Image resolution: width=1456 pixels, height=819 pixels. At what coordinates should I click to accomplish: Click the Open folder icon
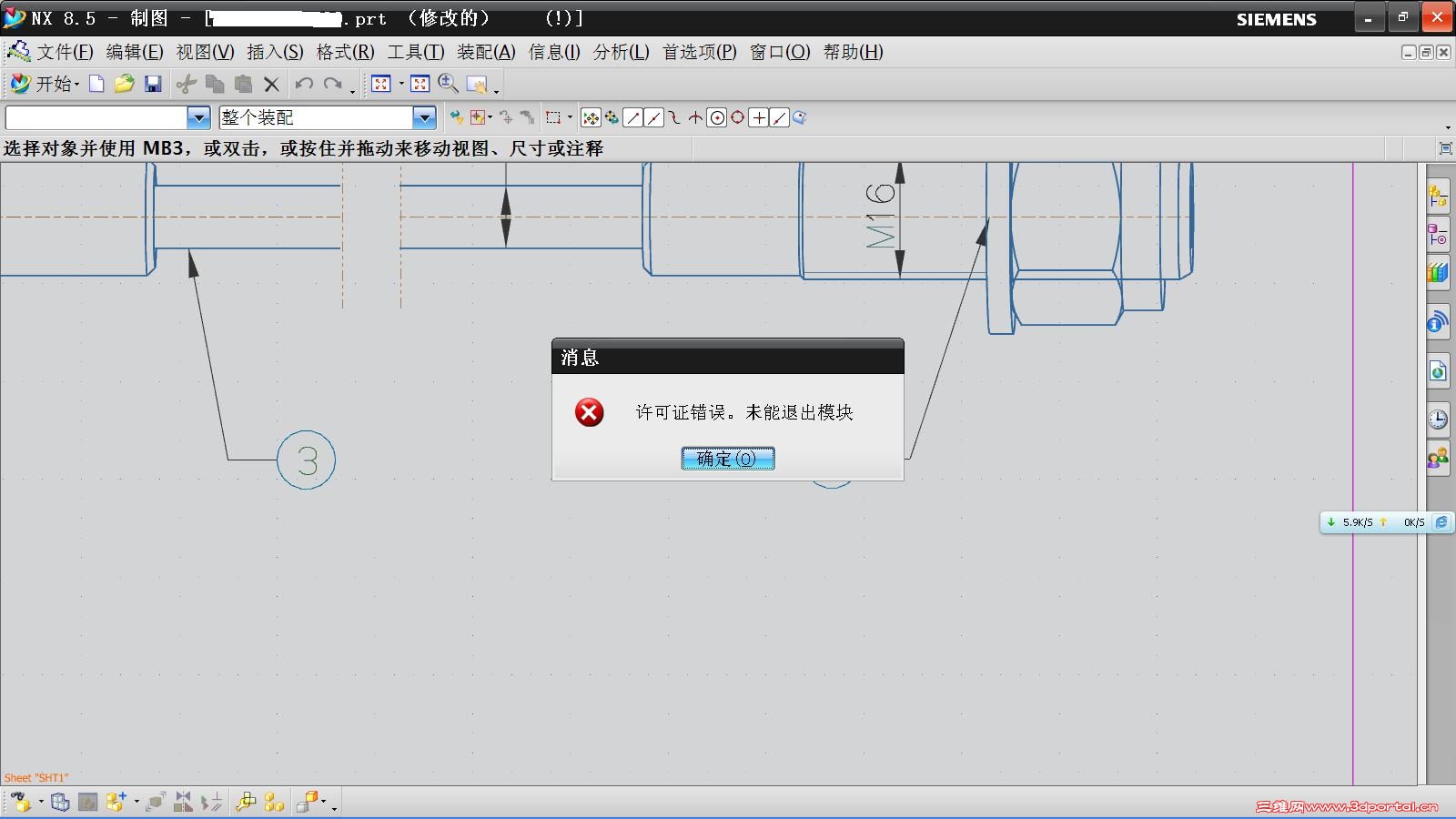[125, 85]
